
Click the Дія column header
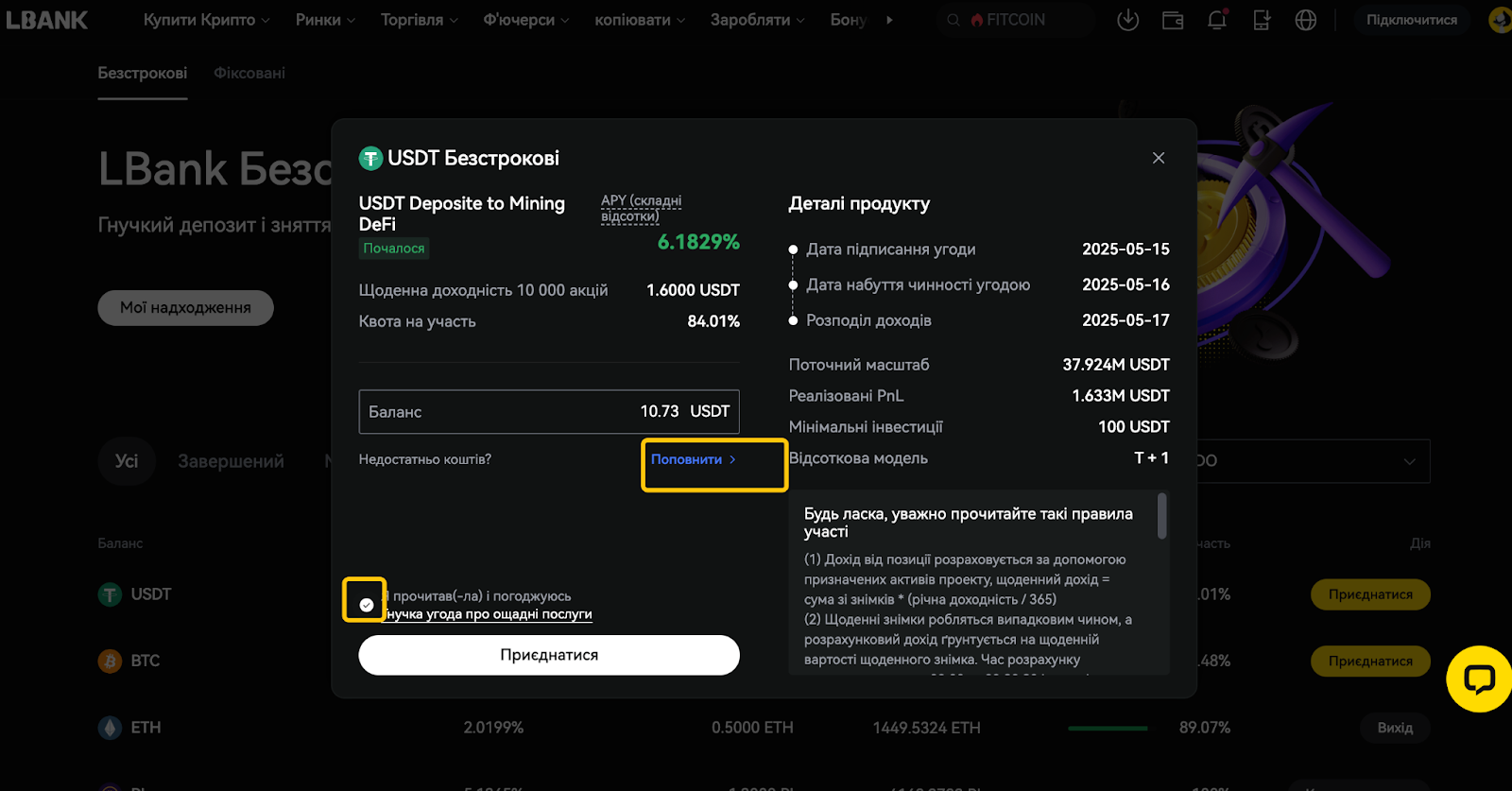point(1420,543)
